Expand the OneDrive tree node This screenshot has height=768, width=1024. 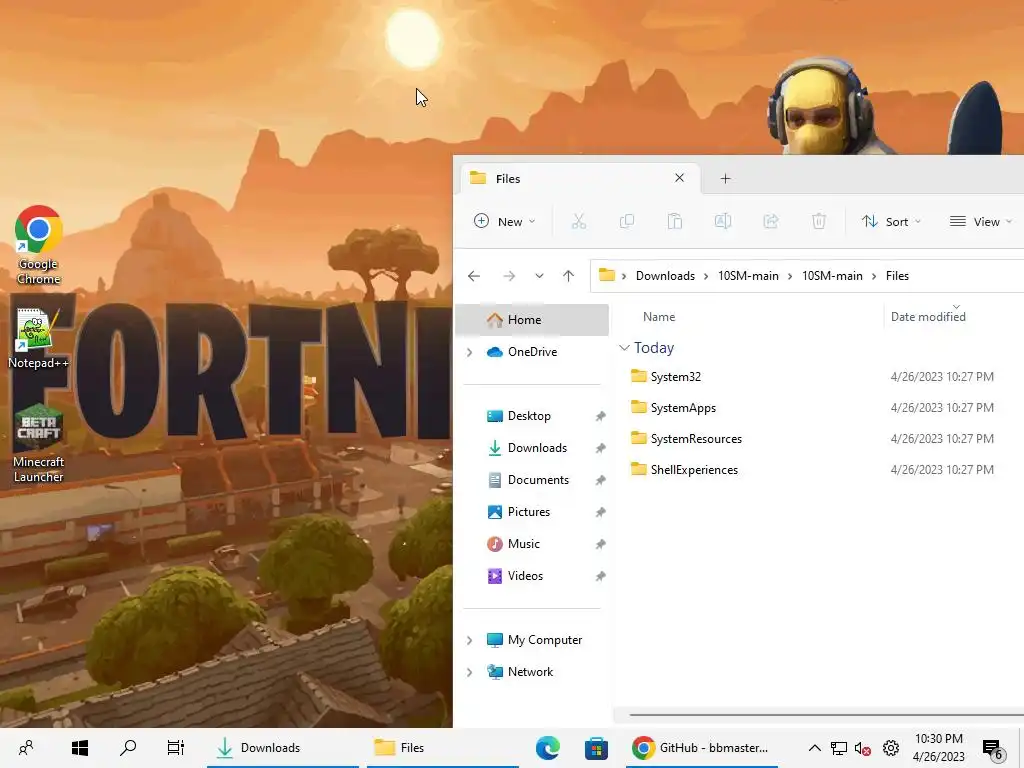[x=469, y=352]
